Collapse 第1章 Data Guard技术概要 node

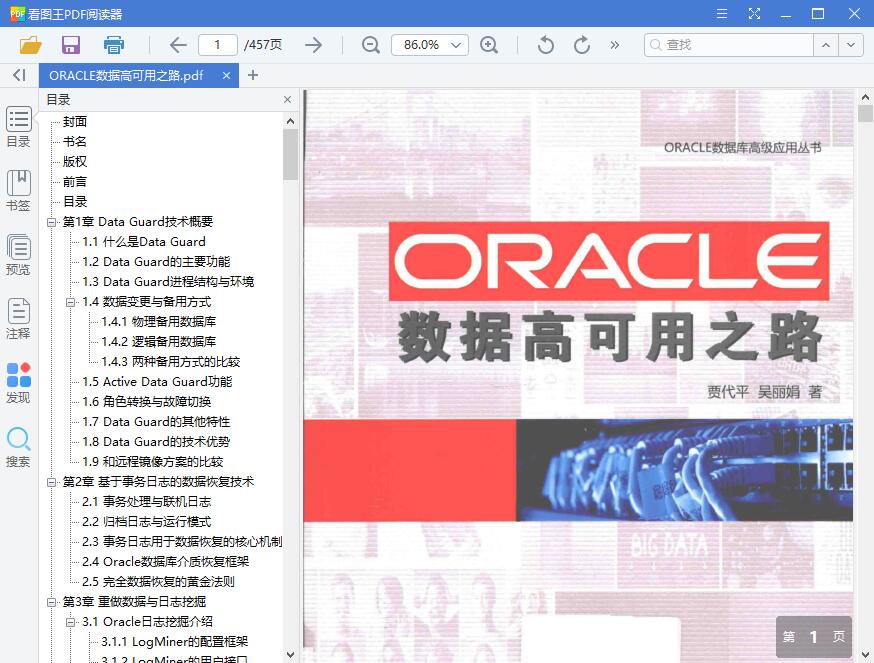tap(51, 222)
